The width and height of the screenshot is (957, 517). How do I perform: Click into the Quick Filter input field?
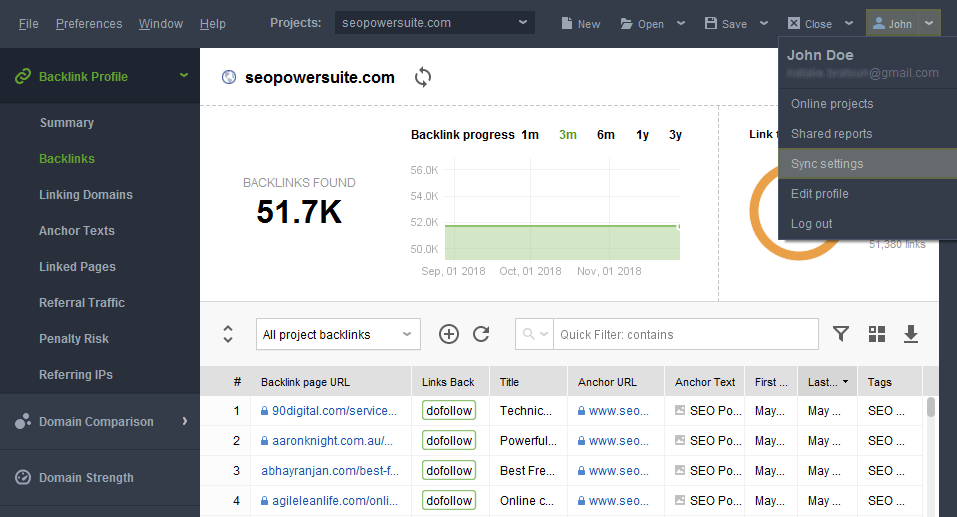tap(685, 334)
